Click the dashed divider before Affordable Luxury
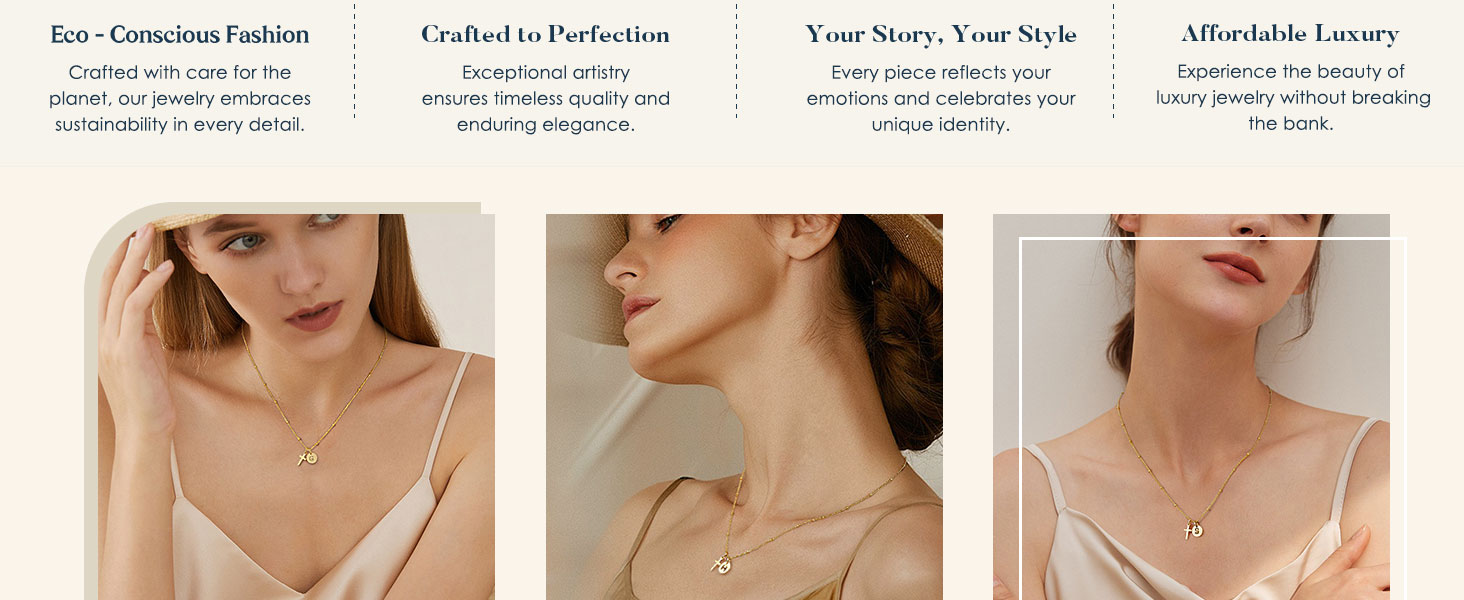The image size is (1464, 600). coord(1113,60)
